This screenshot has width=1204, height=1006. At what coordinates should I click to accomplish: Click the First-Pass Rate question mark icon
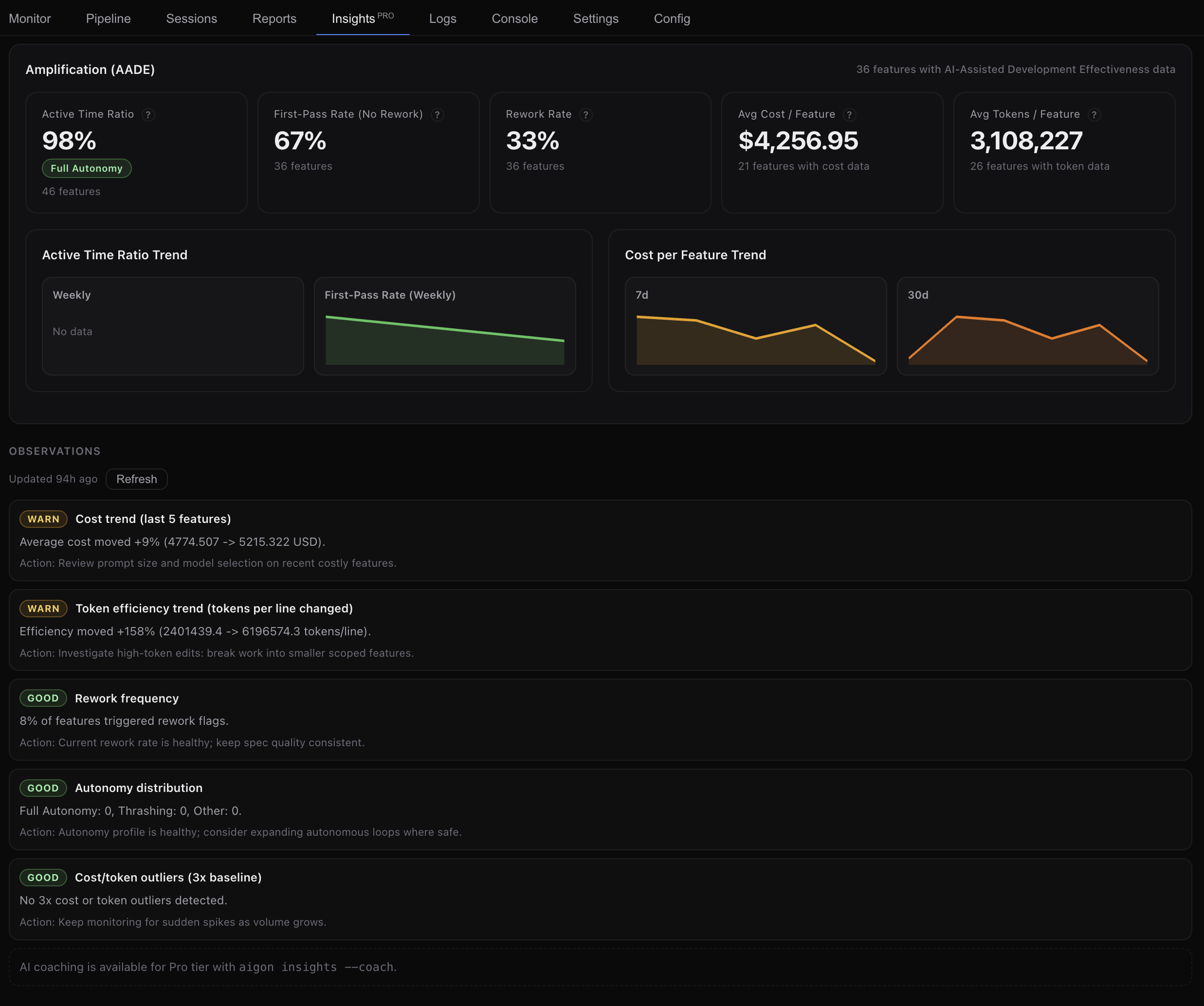point(438,115)
